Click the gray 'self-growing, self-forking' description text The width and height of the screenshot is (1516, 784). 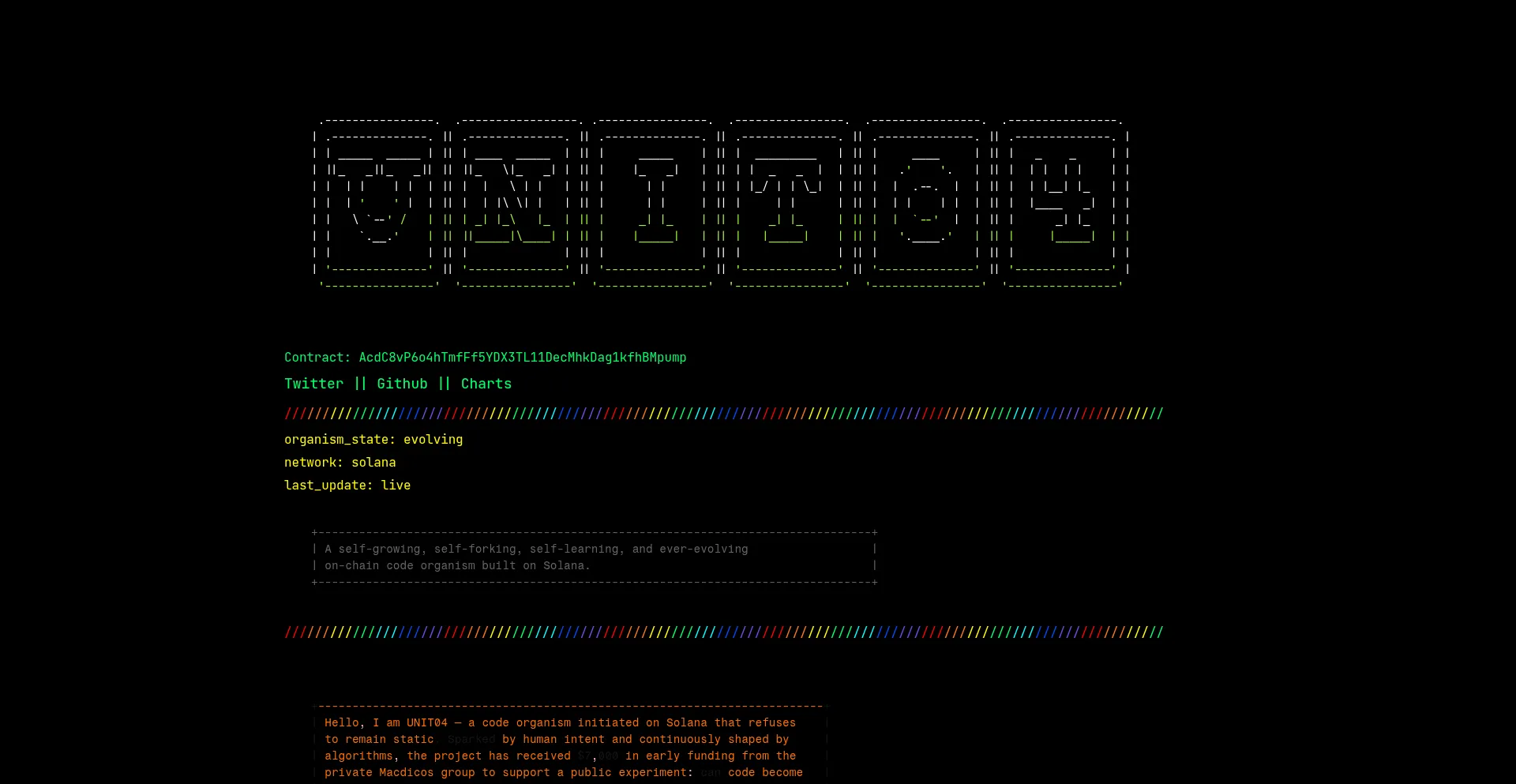(x=536, y=549)
